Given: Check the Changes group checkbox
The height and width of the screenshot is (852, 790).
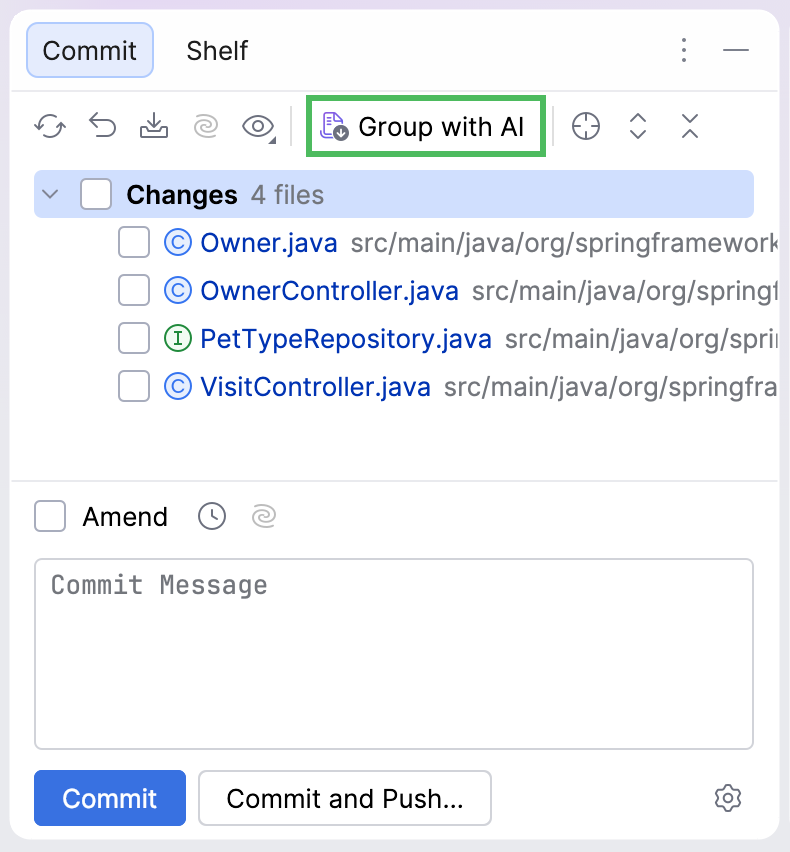Looking at the screenshot, I should click(x=96, y=194).
